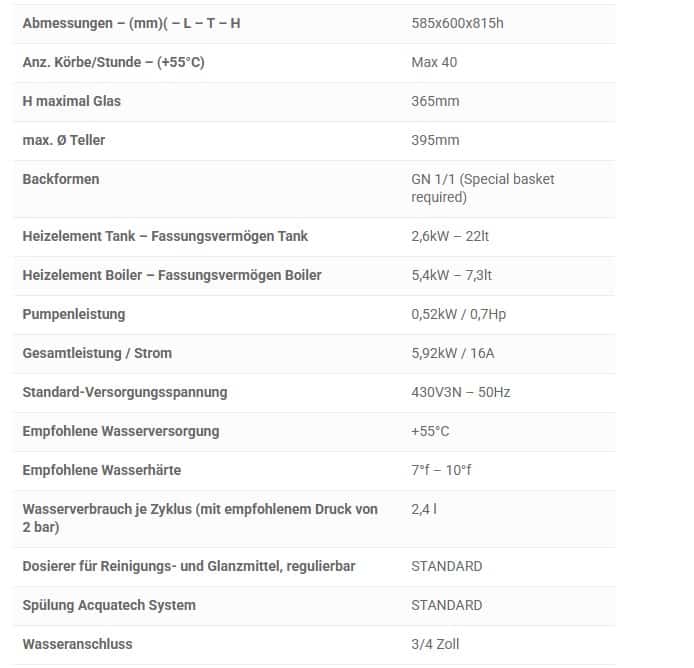Click the Pumpenleistung label

tap(73, 314)
